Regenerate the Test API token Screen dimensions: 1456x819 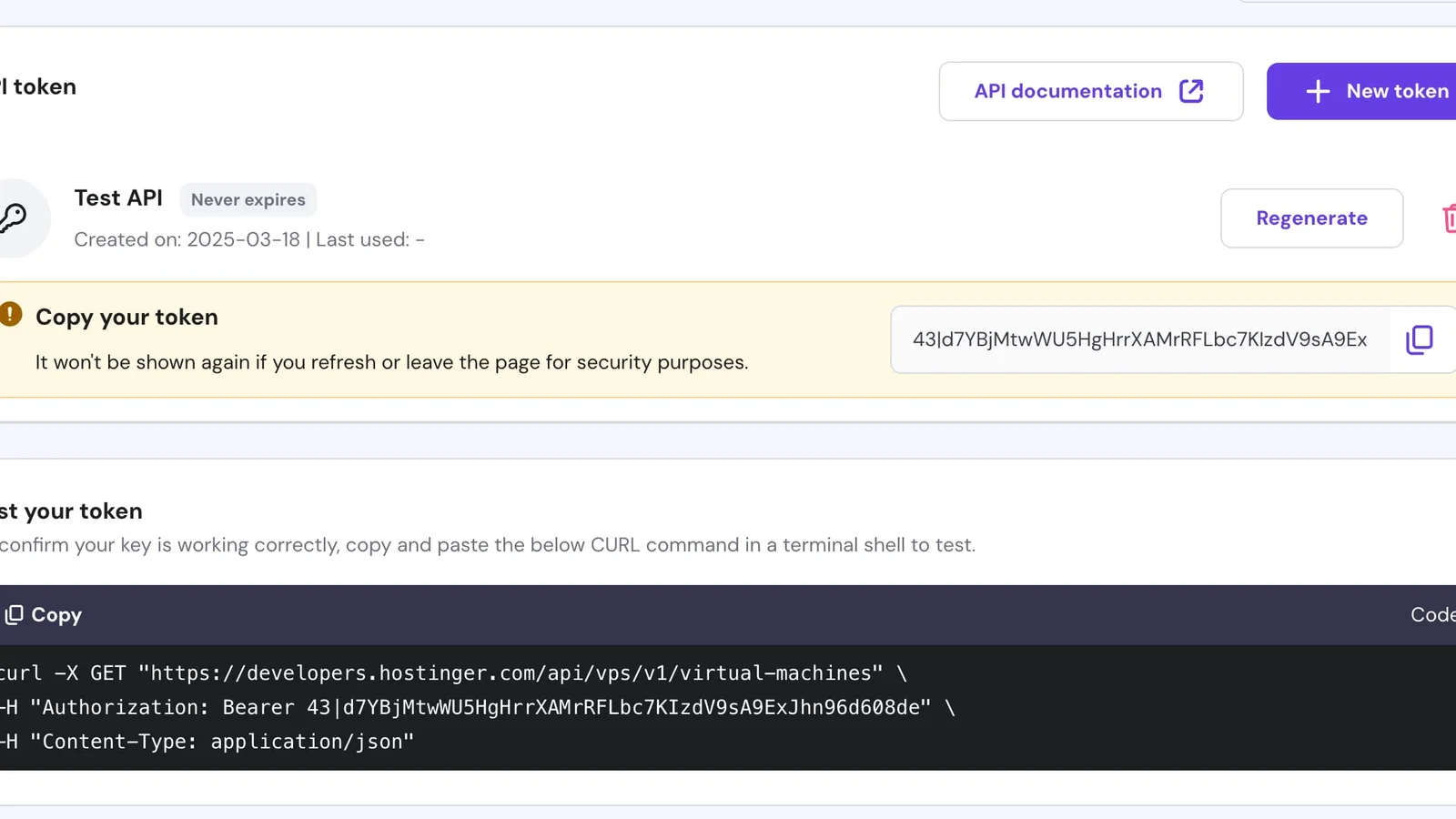1311,218
